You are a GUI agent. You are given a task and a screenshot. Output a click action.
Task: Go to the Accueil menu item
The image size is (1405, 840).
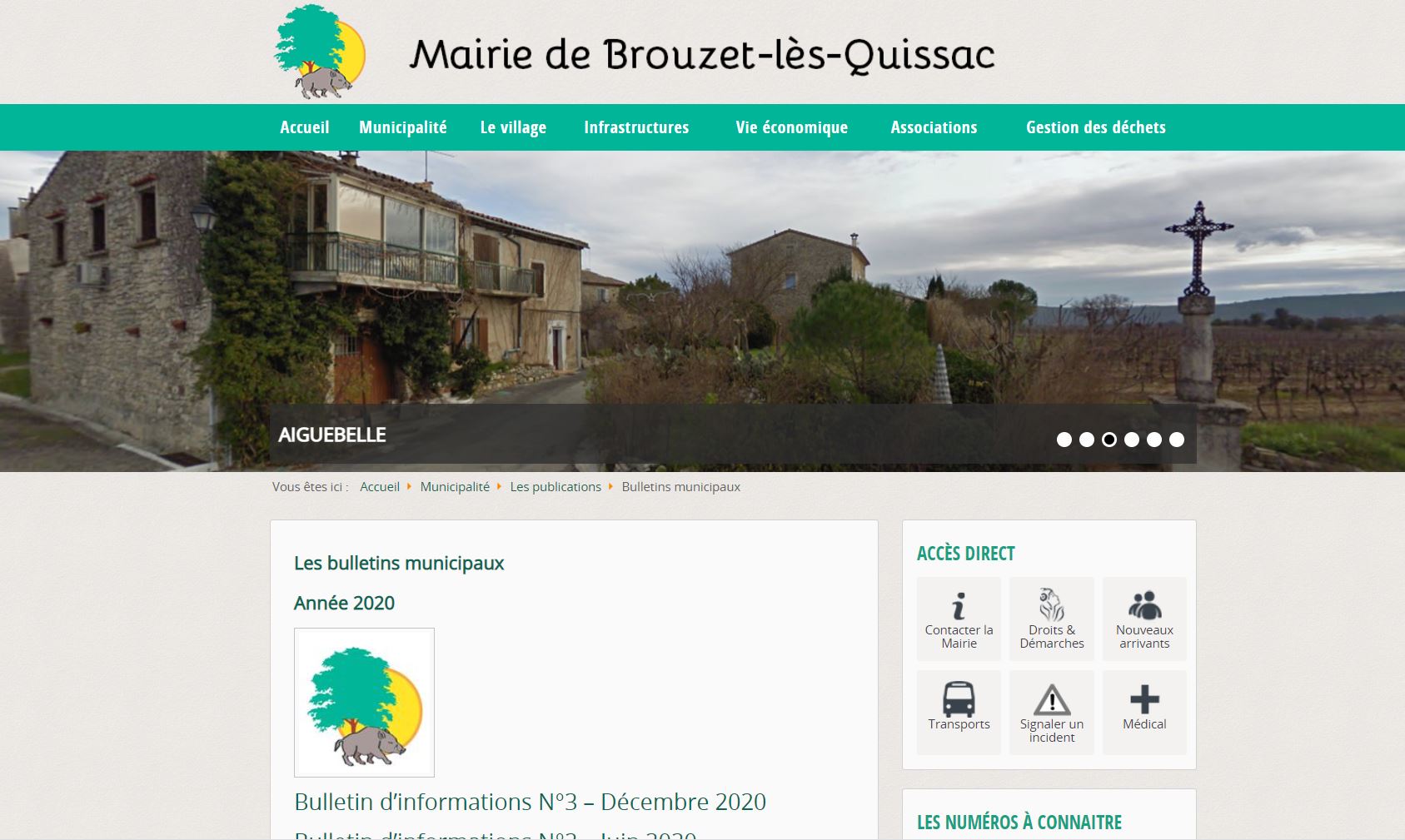[x=305, y=127]
